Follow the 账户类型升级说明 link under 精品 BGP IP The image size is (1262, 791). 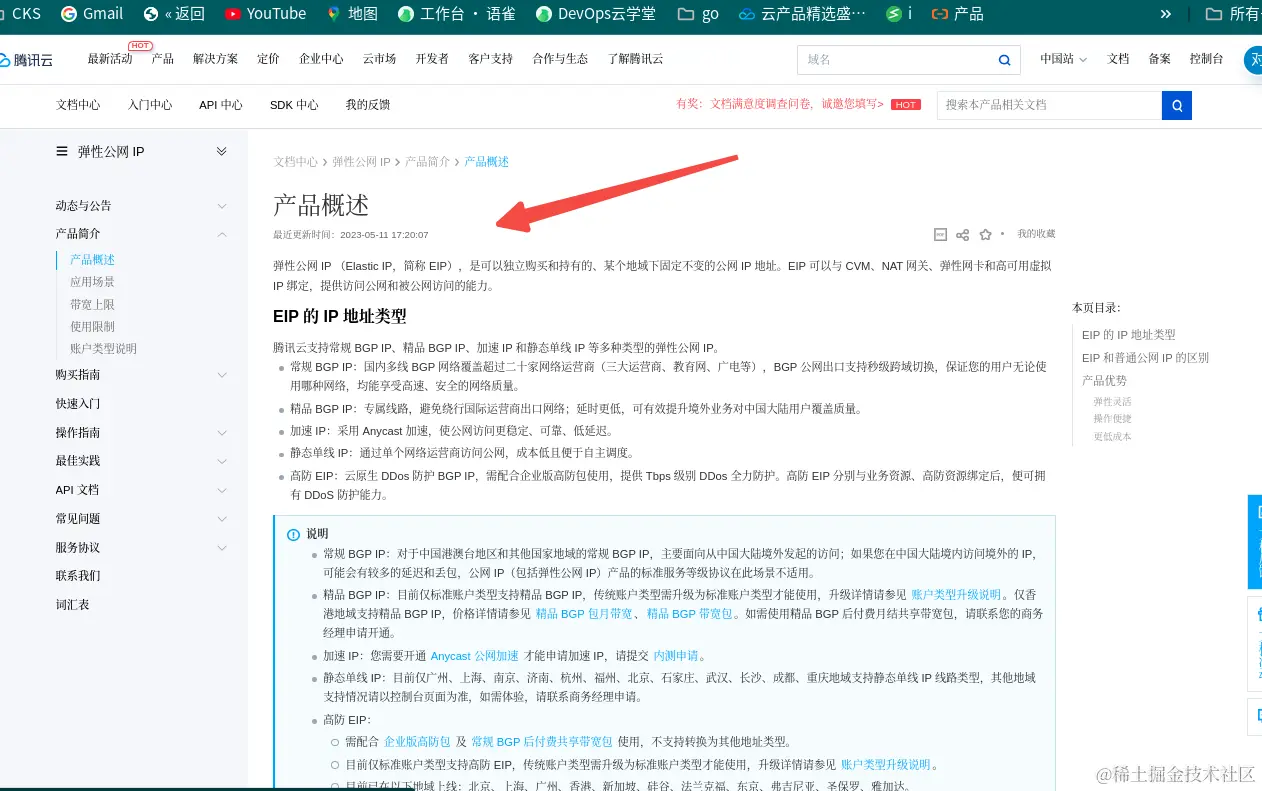(955, 594)
